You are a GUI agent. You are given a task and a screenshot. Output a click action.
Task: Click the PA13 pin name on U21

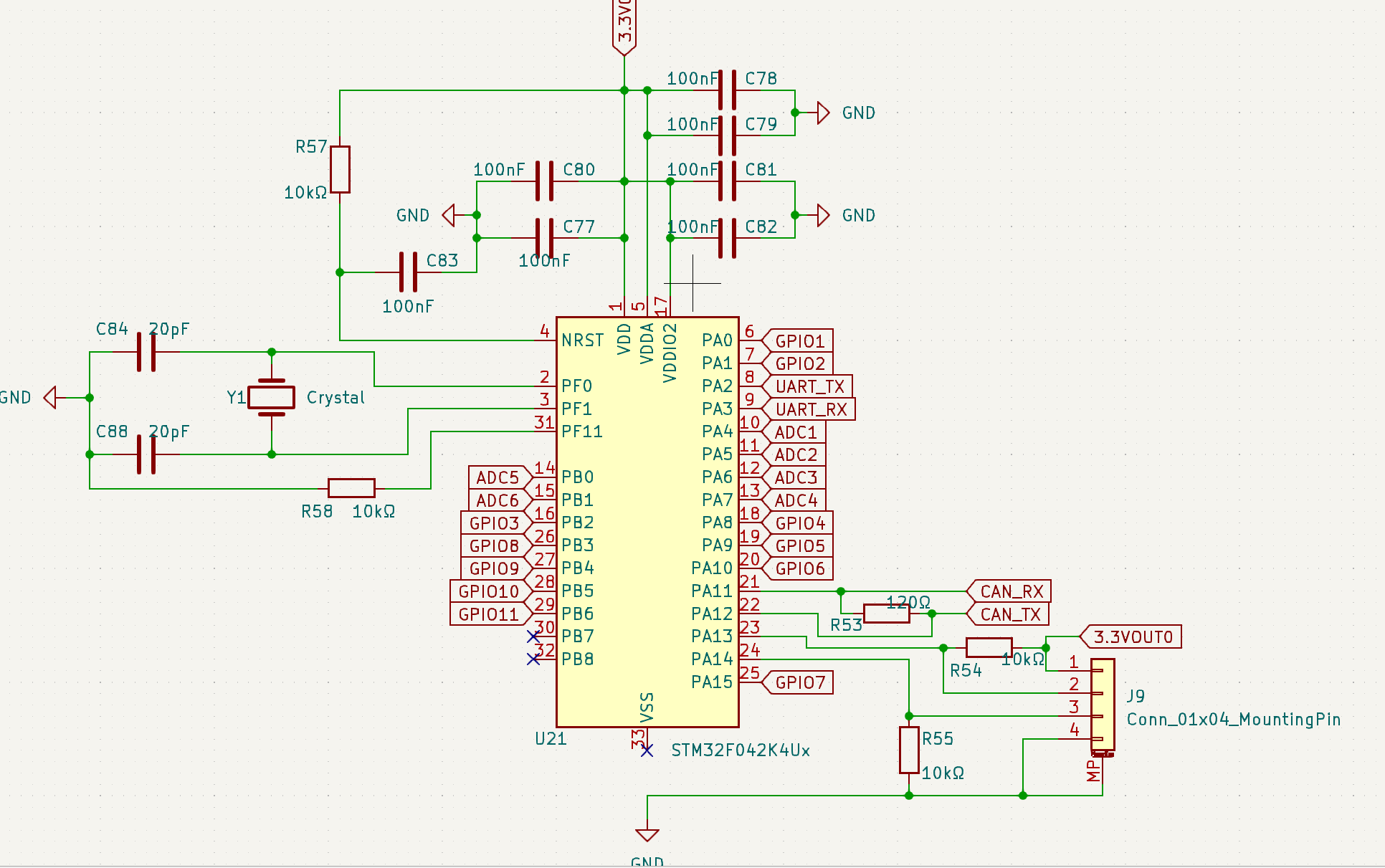(712, 636)
